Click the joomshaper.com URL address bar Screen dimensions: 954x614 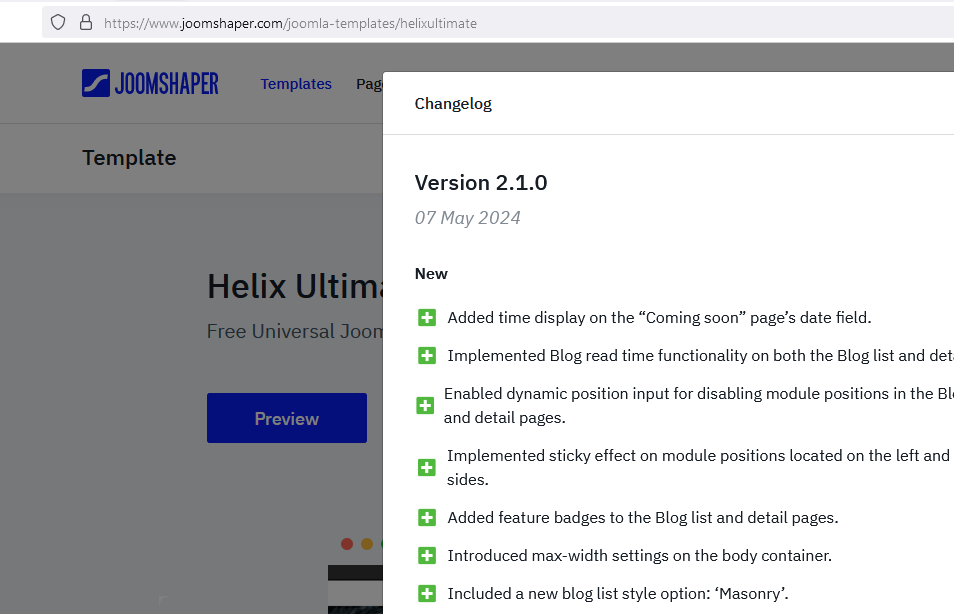click(x=498, y=23)
